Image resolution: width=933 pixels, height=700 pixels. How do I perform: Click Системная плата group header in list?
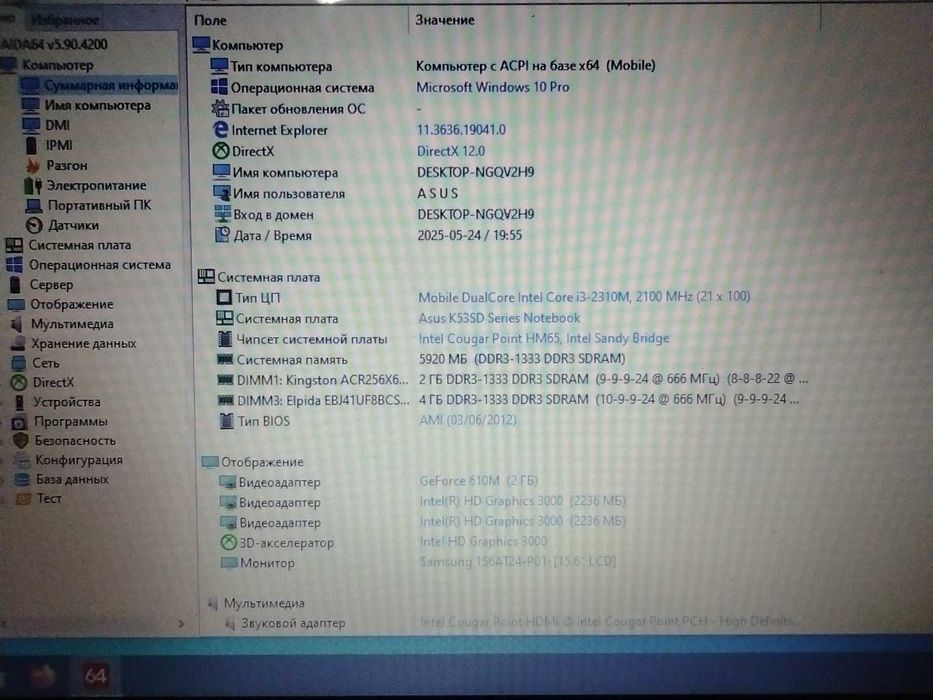[259, 277]
